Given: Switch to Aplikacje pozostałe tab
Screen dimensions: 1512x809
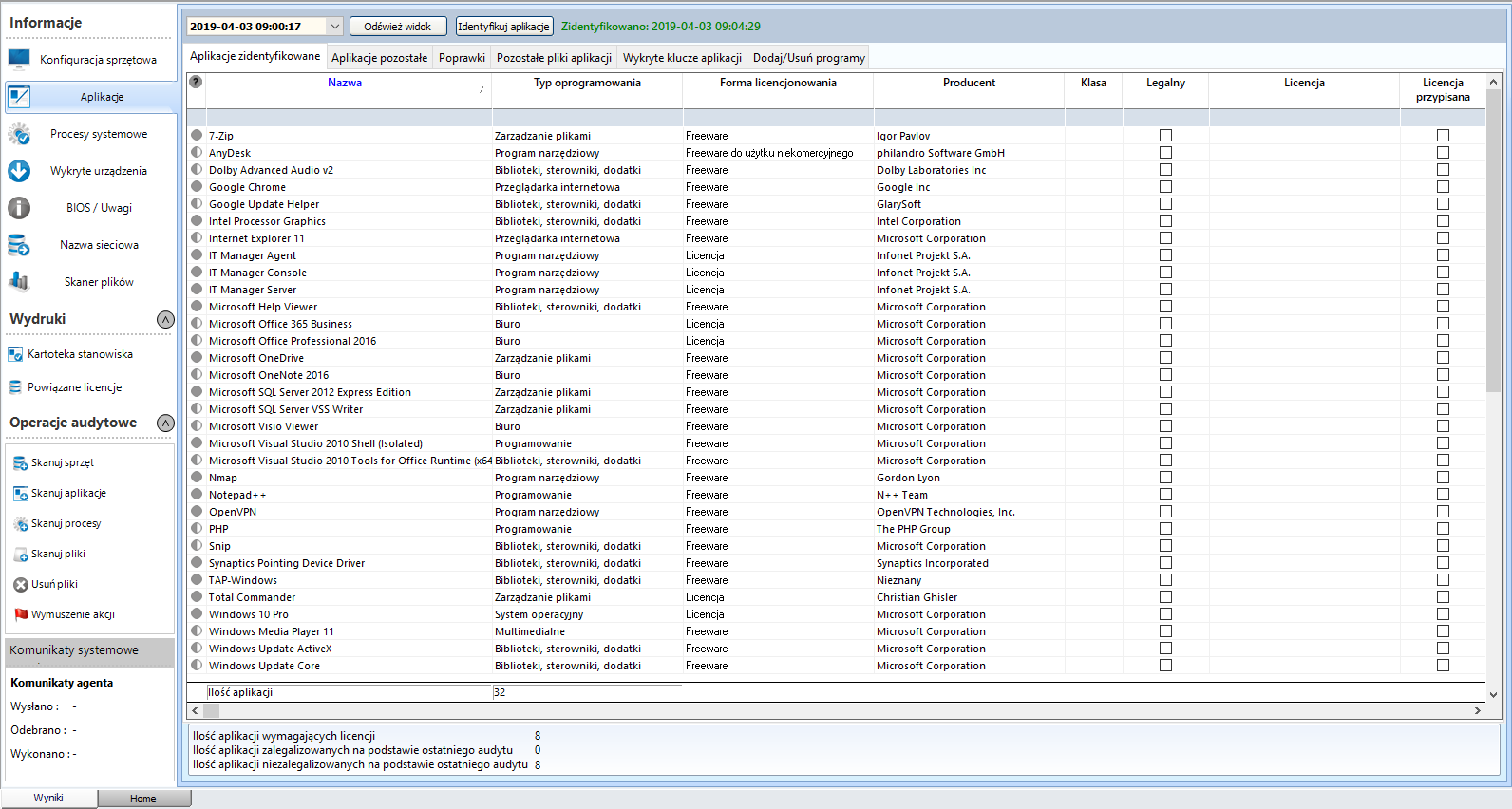Looking at the screenshot, I should [x=380, y=58].
